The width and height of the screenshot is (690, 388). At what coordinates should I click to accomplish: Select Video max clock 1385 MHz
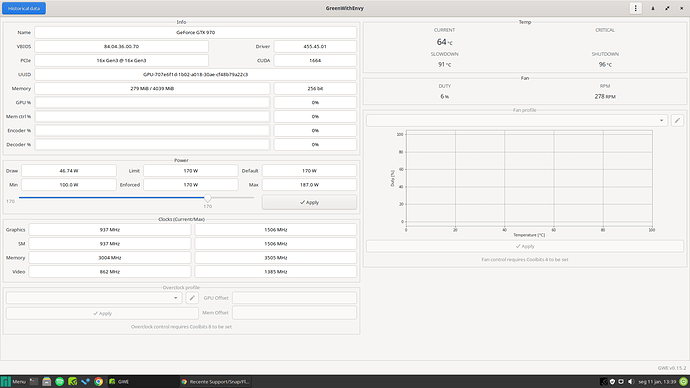(276, 272)
